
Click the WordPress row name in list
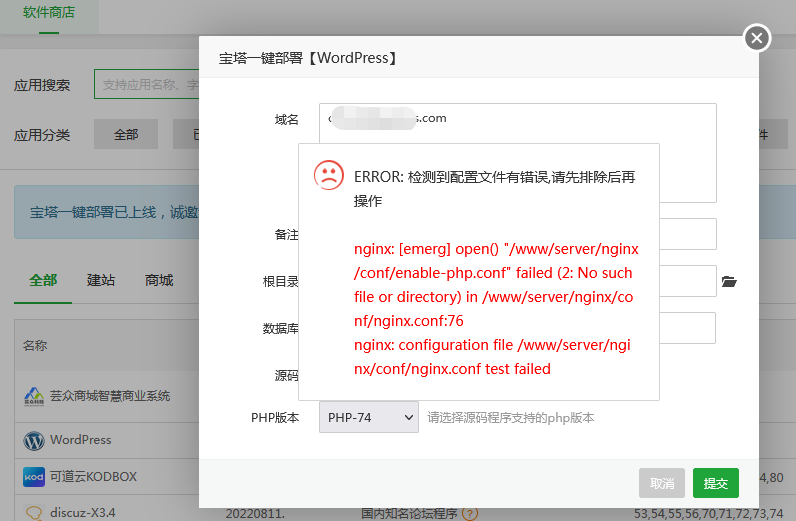[x=81, y=440]
